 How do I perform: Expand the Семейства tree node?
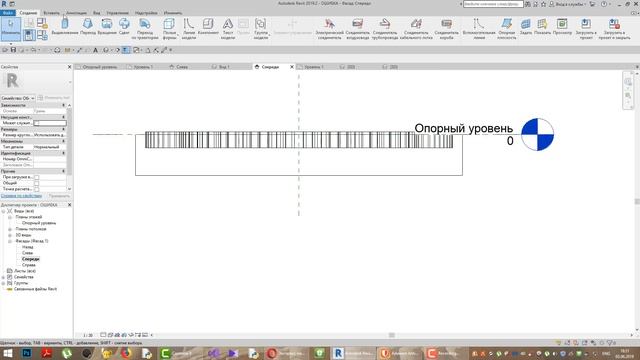tap(3, 277)
